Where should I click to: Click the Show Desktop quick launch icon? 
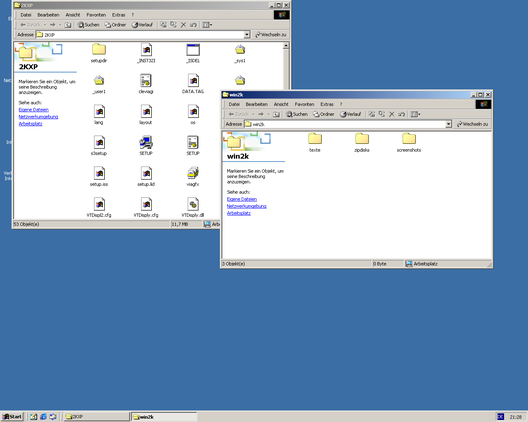33,417
